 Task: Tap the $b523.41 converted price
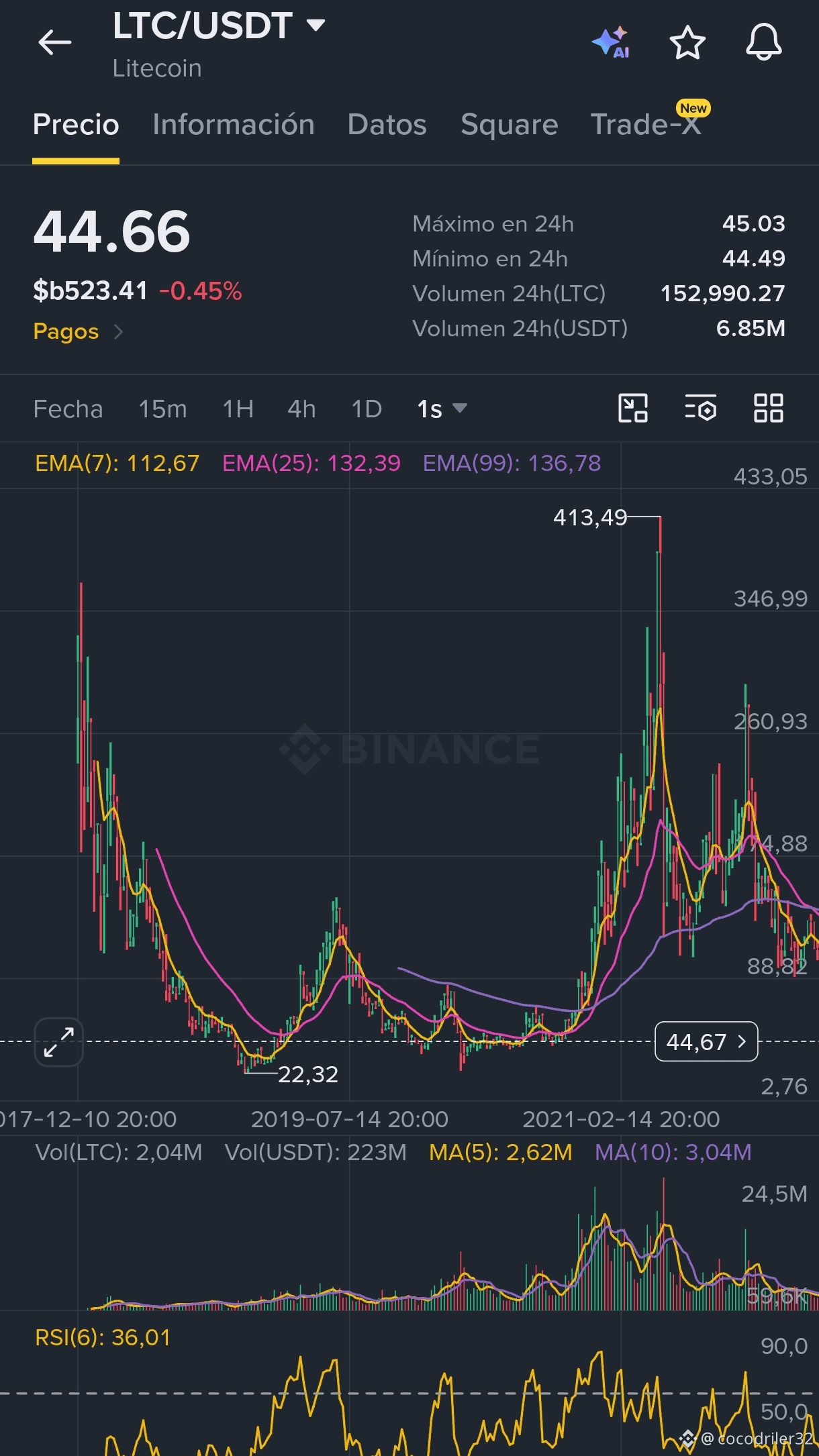coord(91,291)
